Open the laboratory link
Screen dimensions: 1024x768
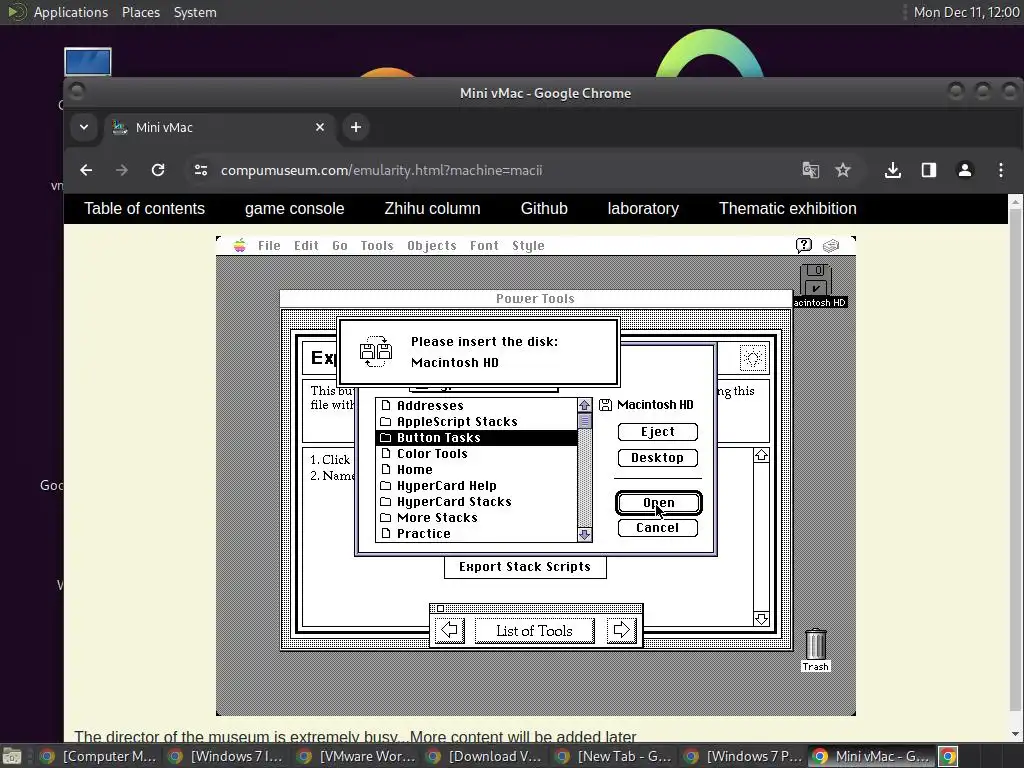click(643, 208)
